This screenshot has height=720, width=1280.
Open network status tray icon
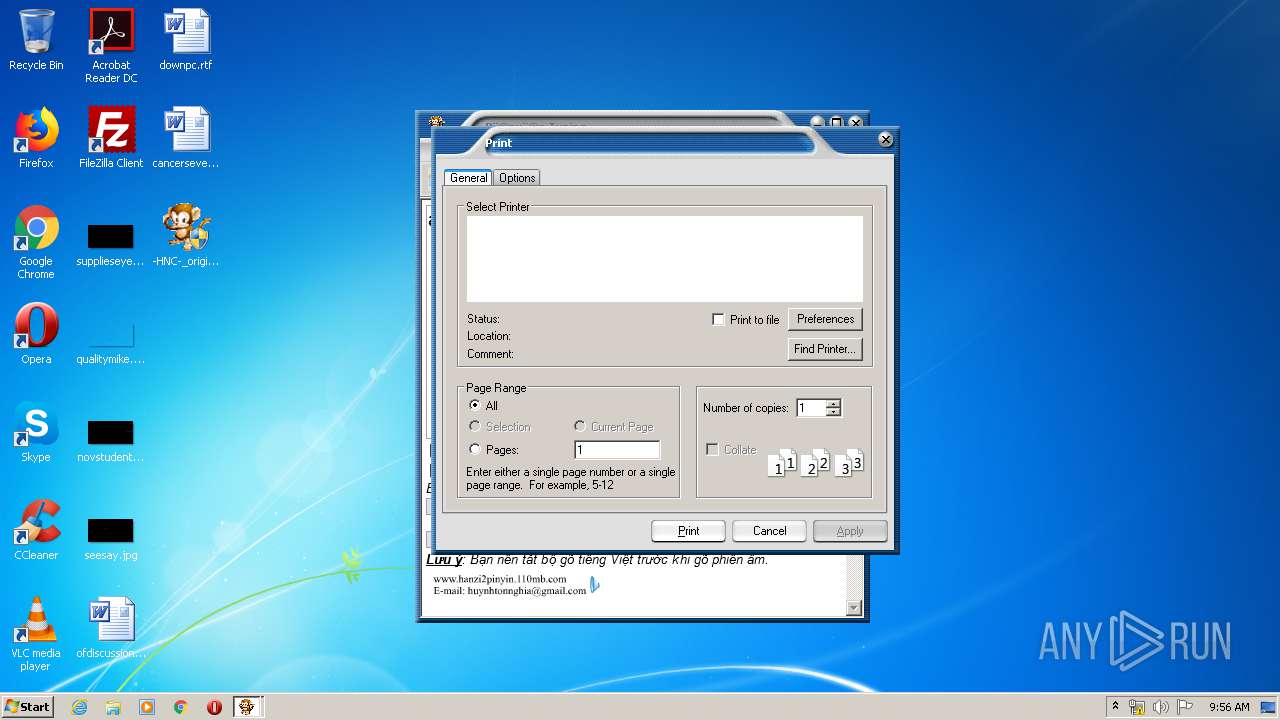1137,707
